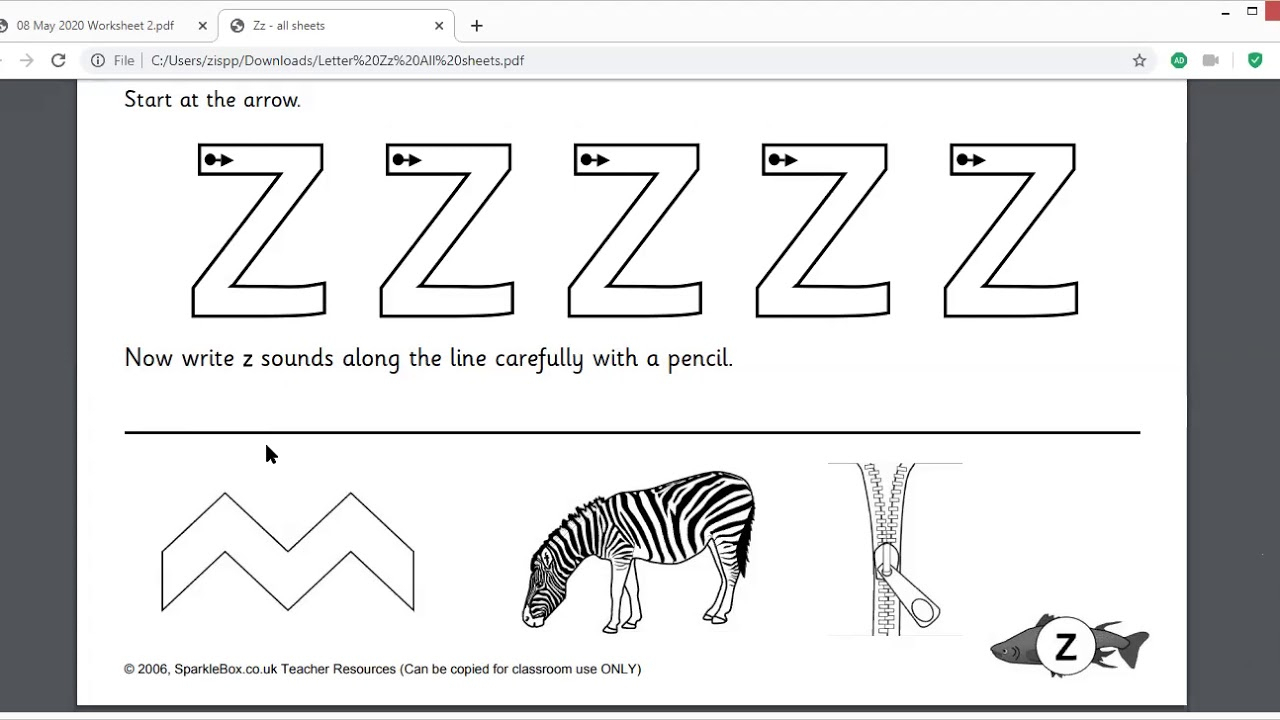This screenshot has width=1280, height=720.
Task: Click the zebra picture on worksheet
Action: coord(638,551)
